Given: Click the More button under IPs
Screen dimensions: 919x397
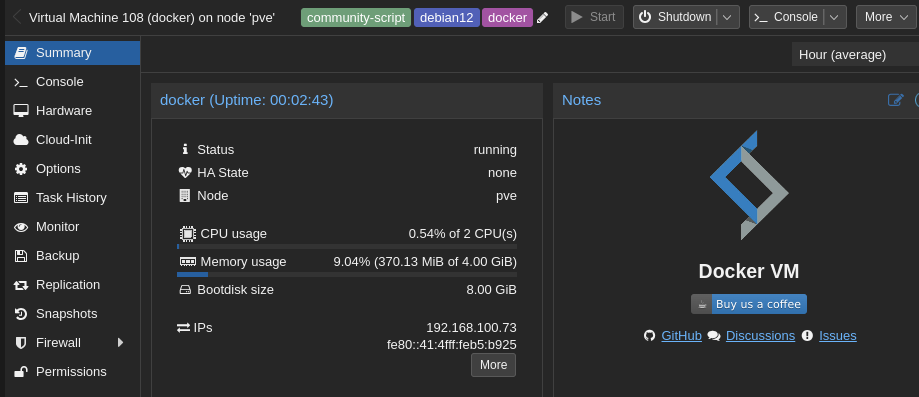Looking at the screenshot, I should (493, 365).
